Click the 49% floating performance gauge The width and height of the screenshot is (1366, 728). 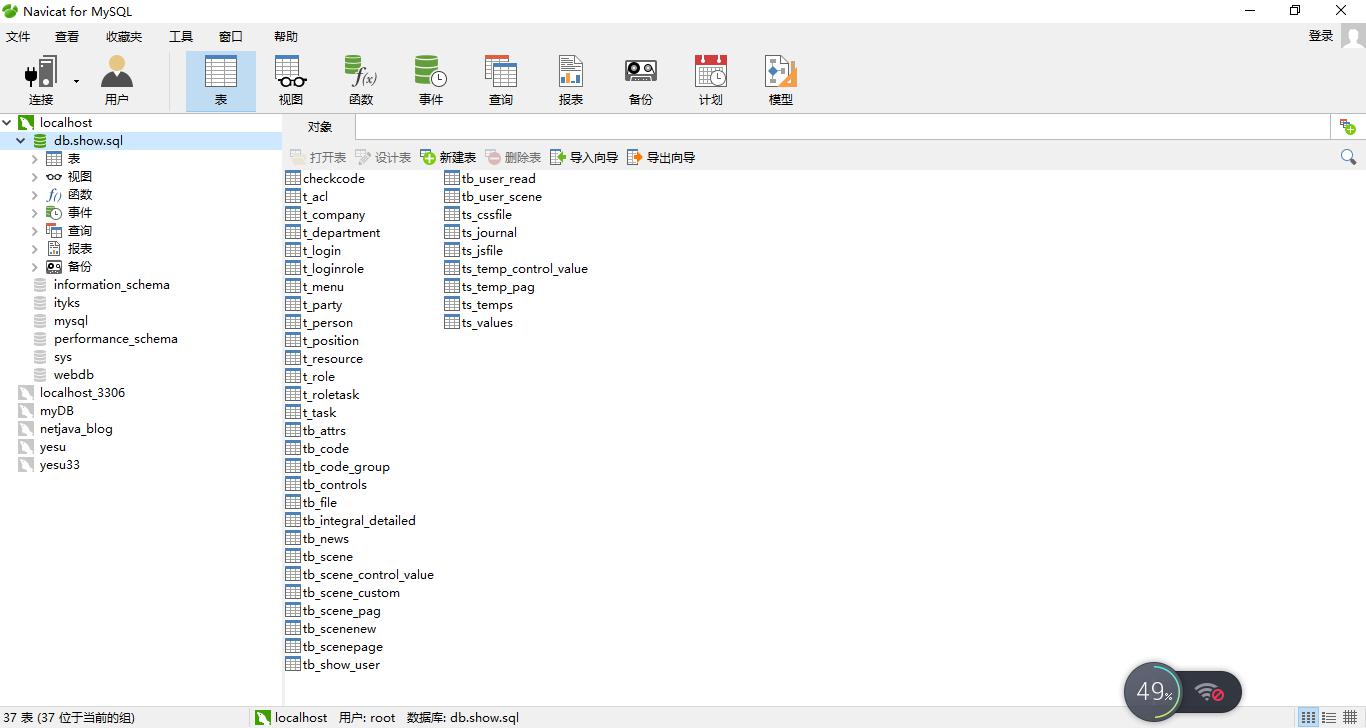(x=1153, y=691)
